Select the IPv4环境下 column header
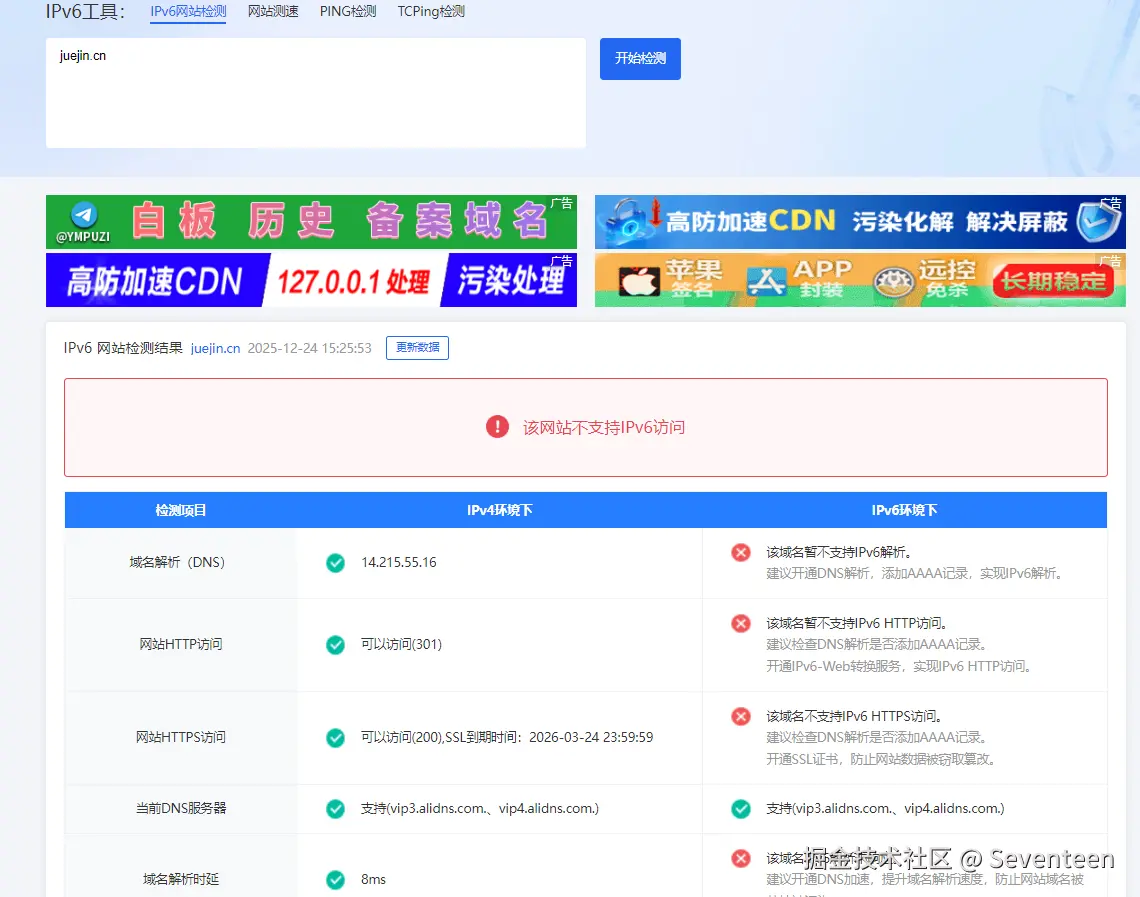The width and height of the screenshot is (1140, 897). pyautogui.click(x=499, y=510)
